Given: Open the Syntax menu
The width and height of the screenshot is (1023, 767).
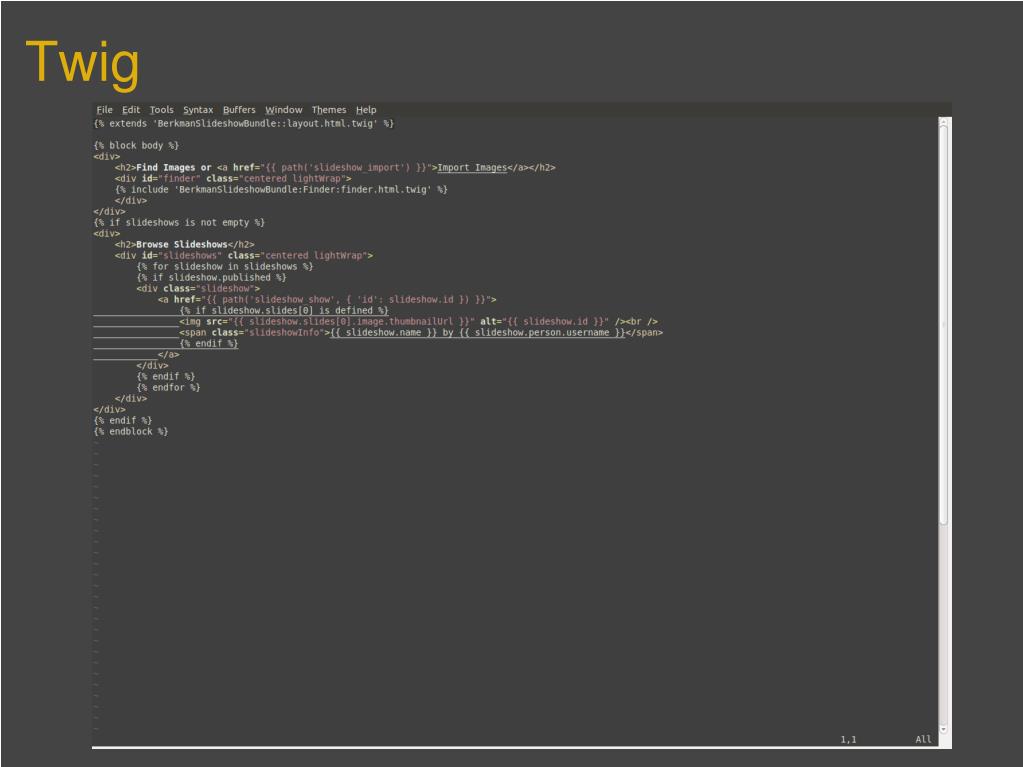Looking at the screenshot, I should point(198,110).
